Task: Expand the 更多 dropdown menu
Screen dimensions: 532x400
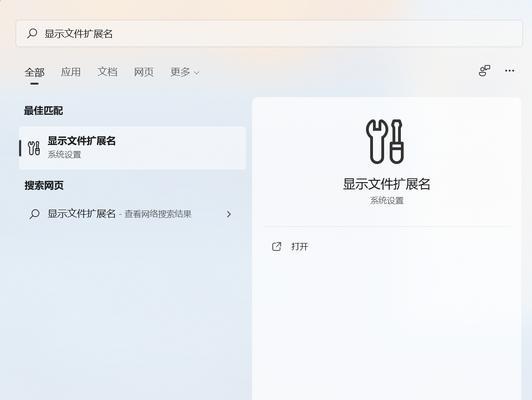Action: (185, 72)
